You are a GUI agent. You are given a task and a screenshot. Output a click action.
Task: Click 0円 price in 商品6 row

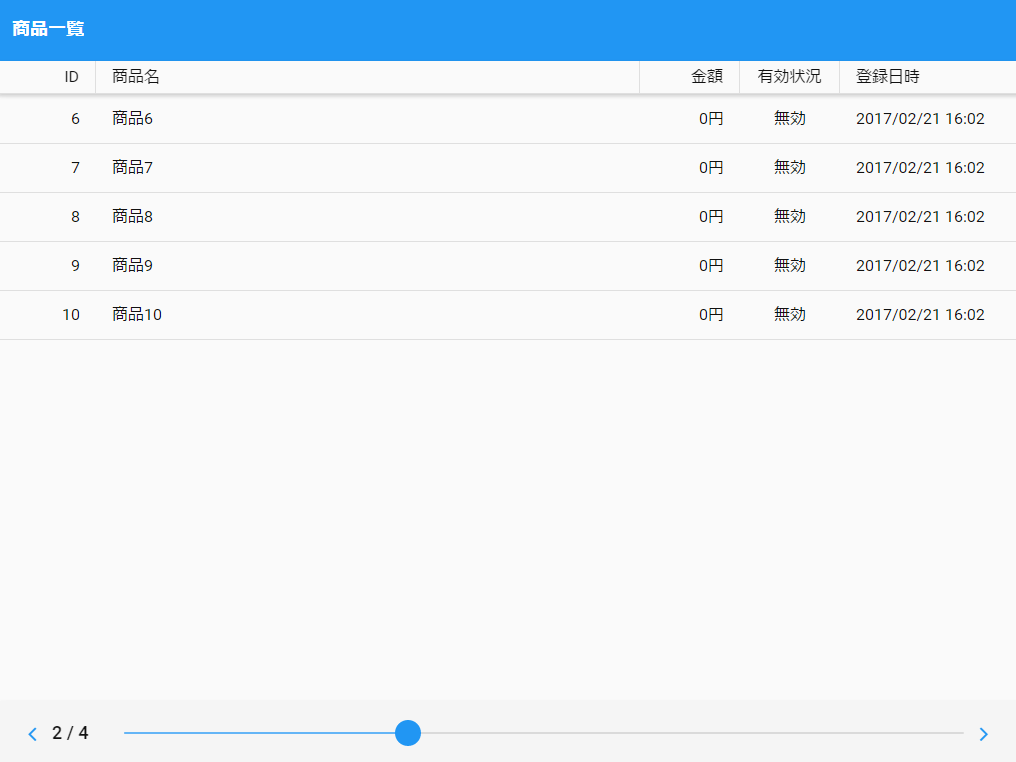point(711,119)
